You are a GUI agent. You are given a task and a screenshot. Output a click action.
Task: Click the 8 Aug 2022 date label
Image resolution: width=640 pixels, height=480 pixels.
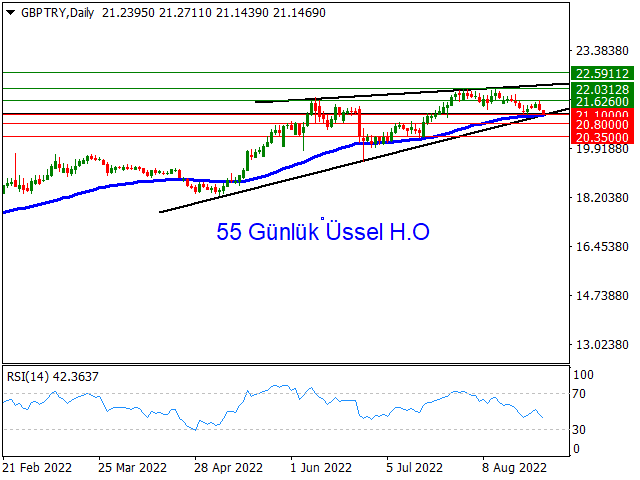pyautogui.click(x=514, y=467)
